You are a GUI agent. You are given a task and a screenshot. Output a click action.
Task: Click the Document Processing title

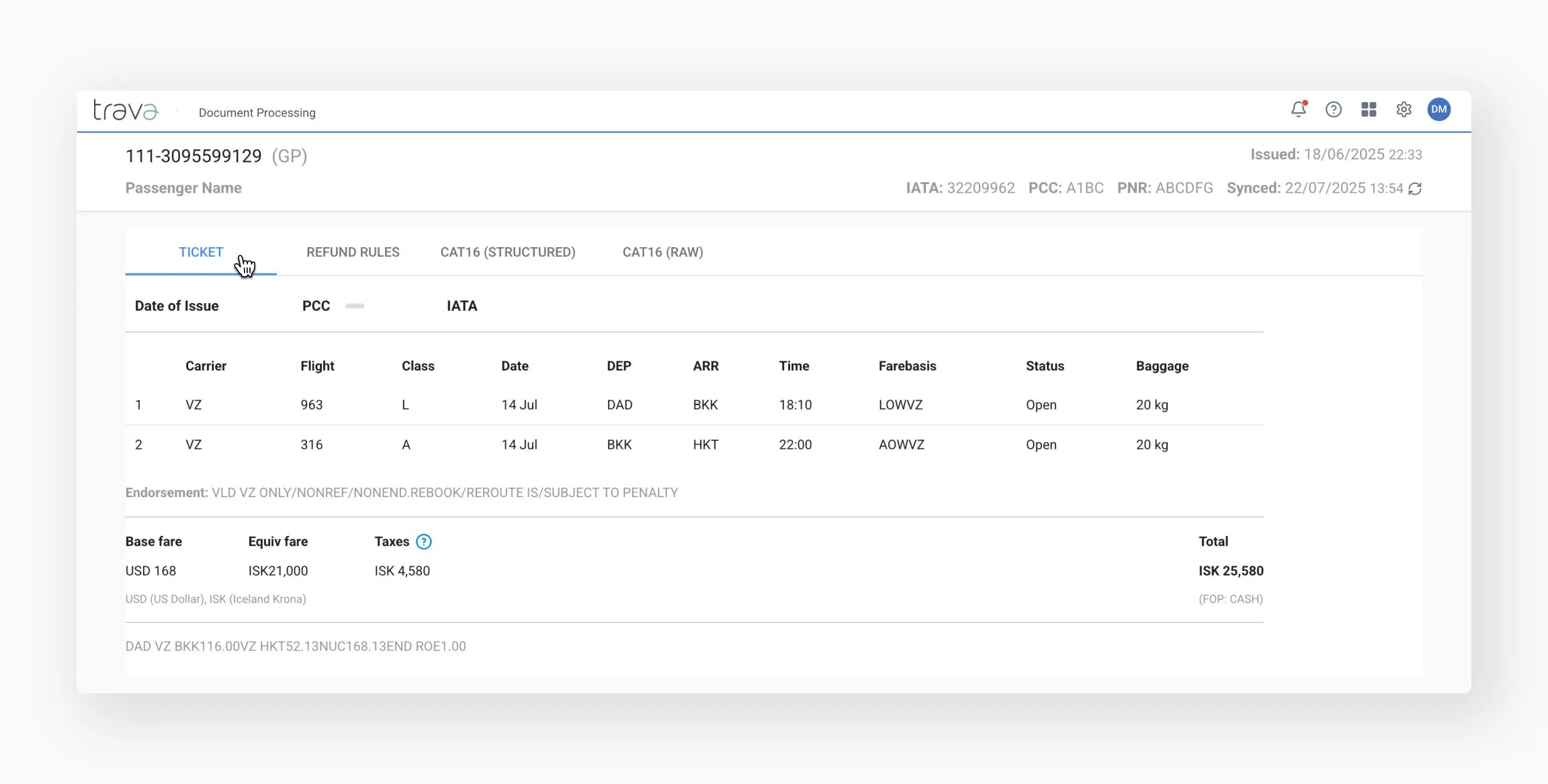(x=257, y=113)
